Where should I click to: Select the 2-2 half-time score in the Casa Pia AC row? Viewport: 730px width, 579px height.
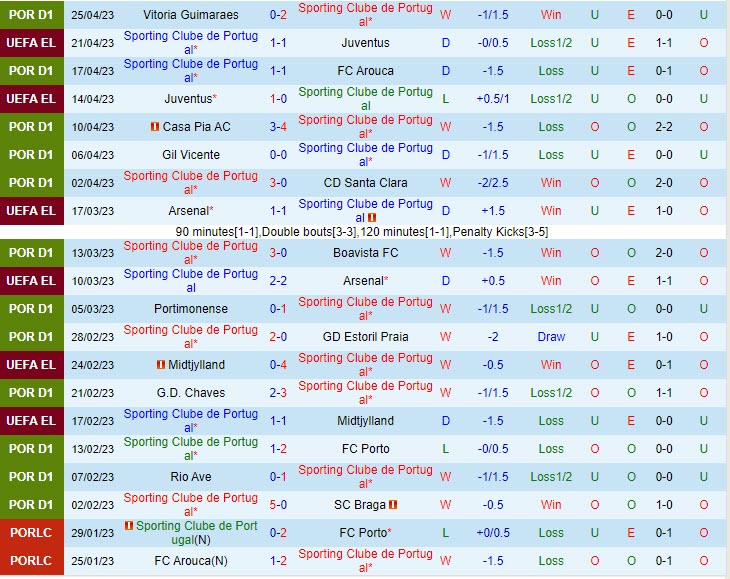pos(663,127)
